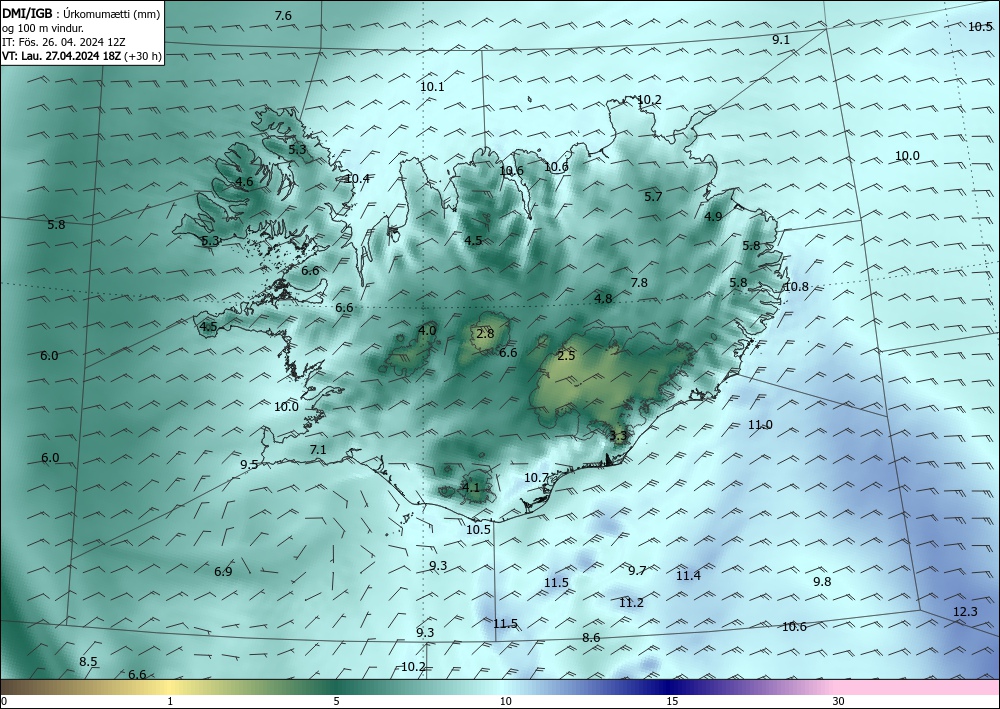Viewport: 1000px width, 709px height.
Task: Select the 2.5 value on the large glacier
Action: tap(566, 356)
